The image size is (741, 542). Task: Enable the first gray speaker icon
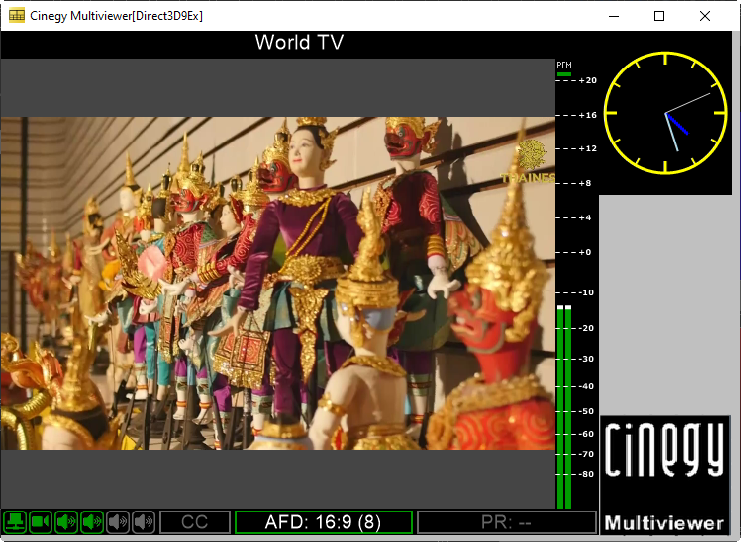118,521
